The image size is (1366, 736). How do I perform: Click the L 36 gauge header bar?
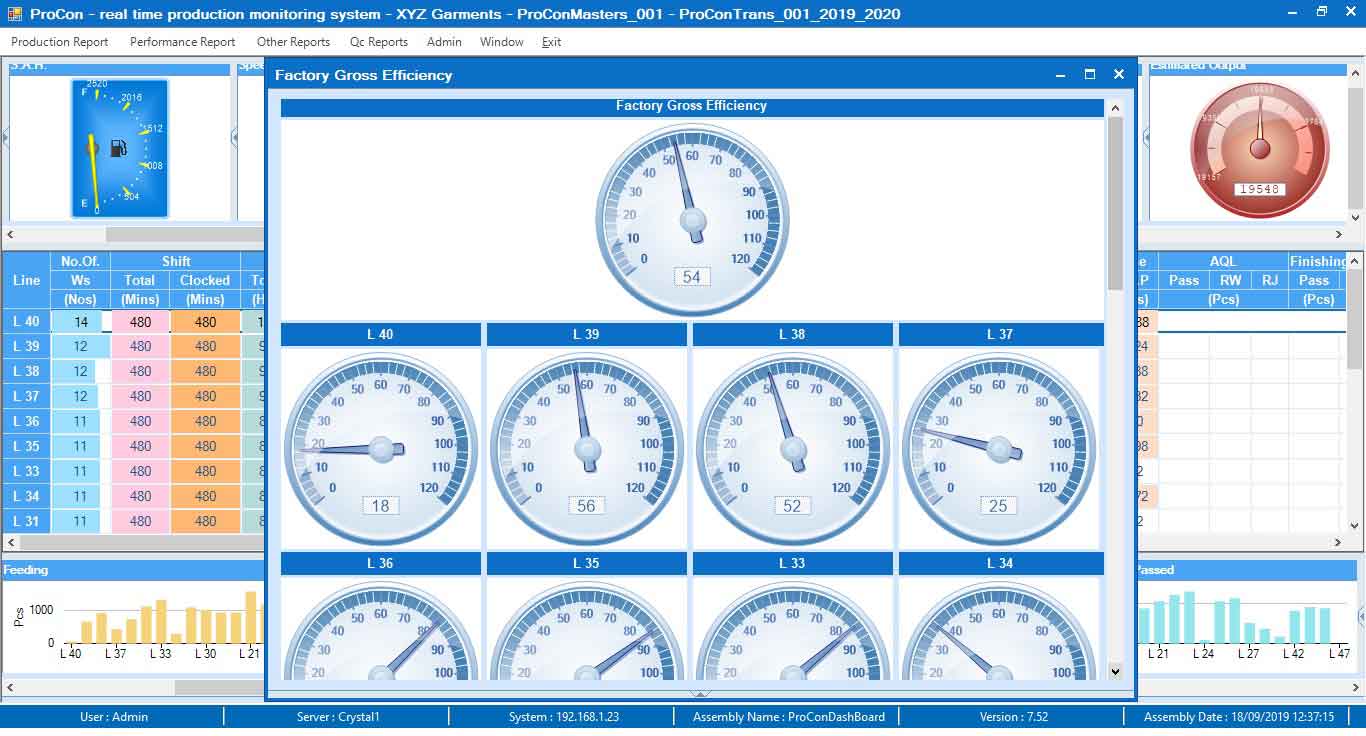point(380,564)
